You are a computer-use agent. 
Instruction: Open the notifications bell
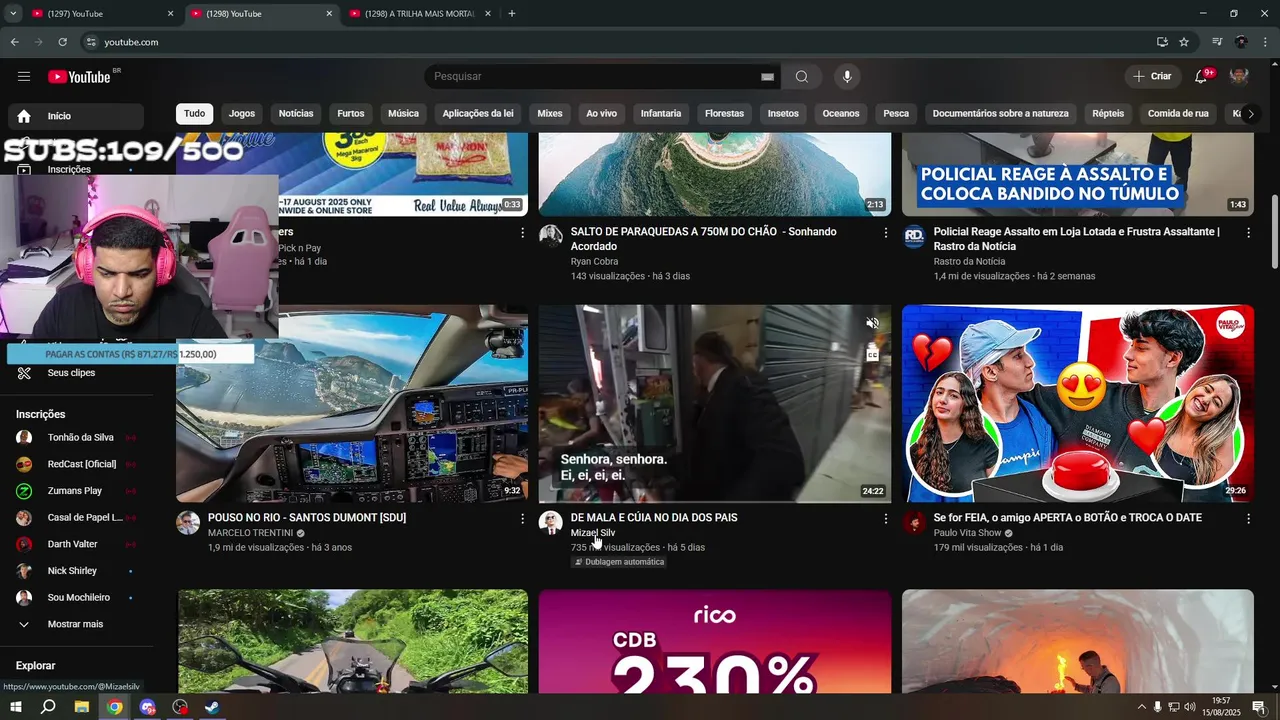pyautogui.click(x=1201, y=77)
